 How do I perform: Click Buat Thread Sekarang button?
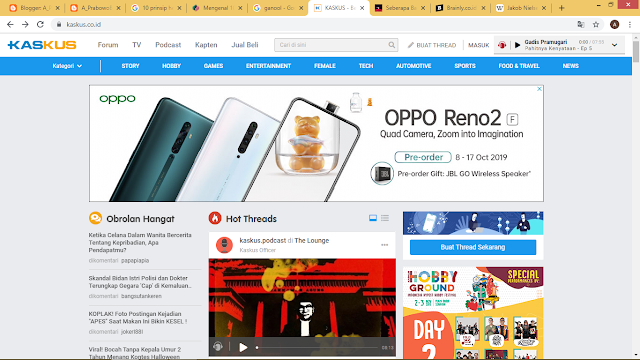(x=473, y=247)
